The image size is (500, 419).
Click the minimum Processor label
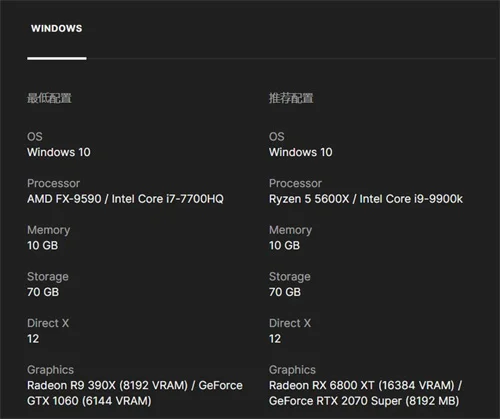pos(53,183)
